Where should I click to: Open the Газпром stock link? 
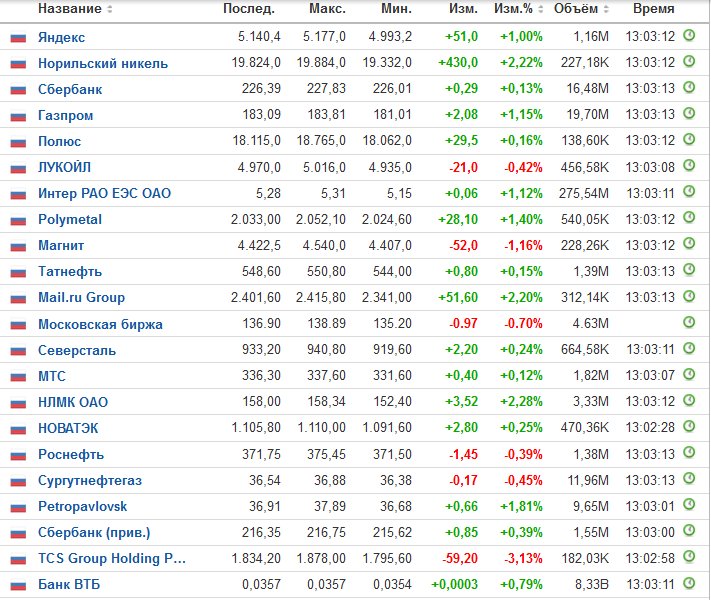[65, 115]
